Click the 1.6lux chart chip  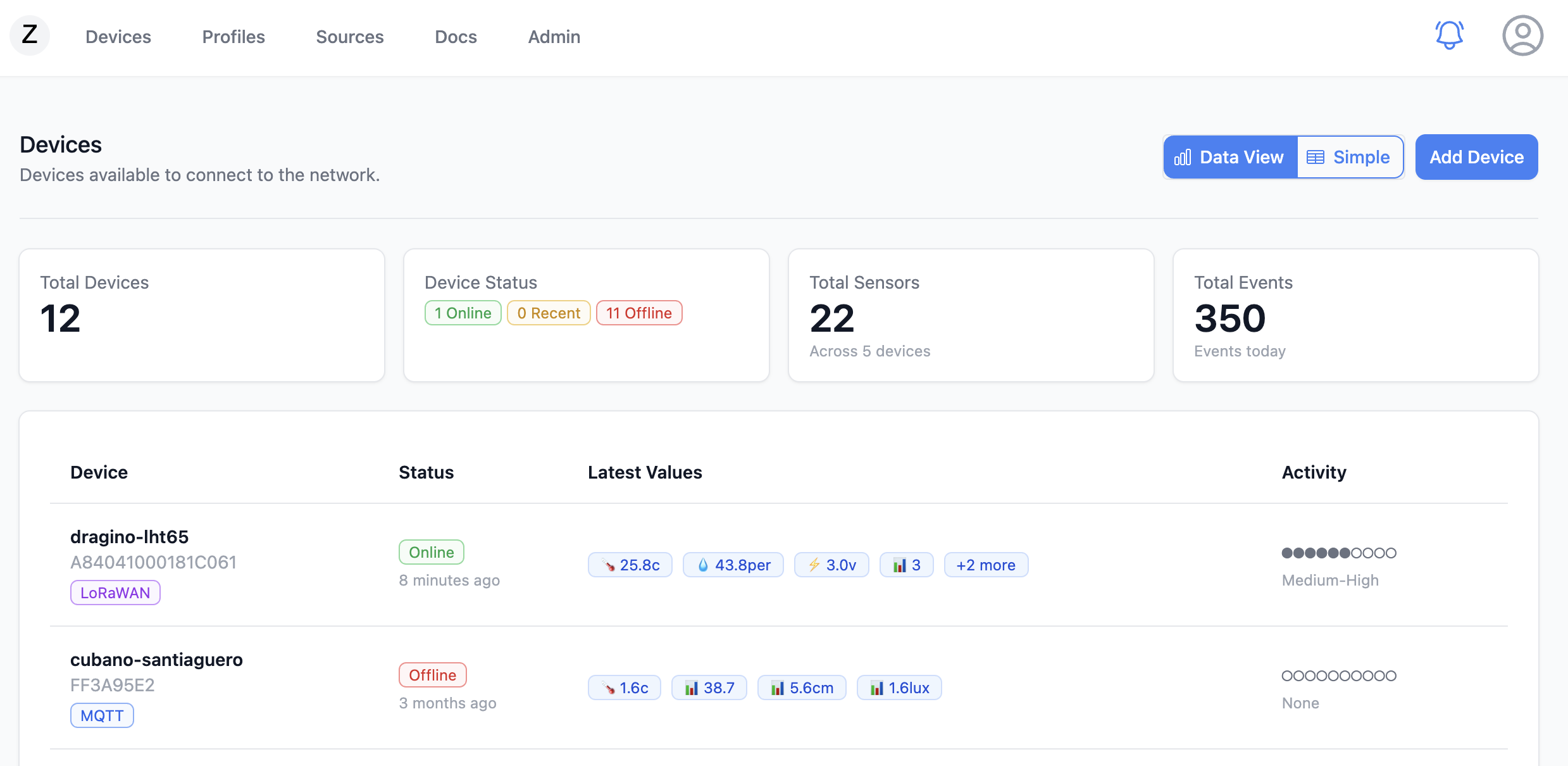(899, 688)
